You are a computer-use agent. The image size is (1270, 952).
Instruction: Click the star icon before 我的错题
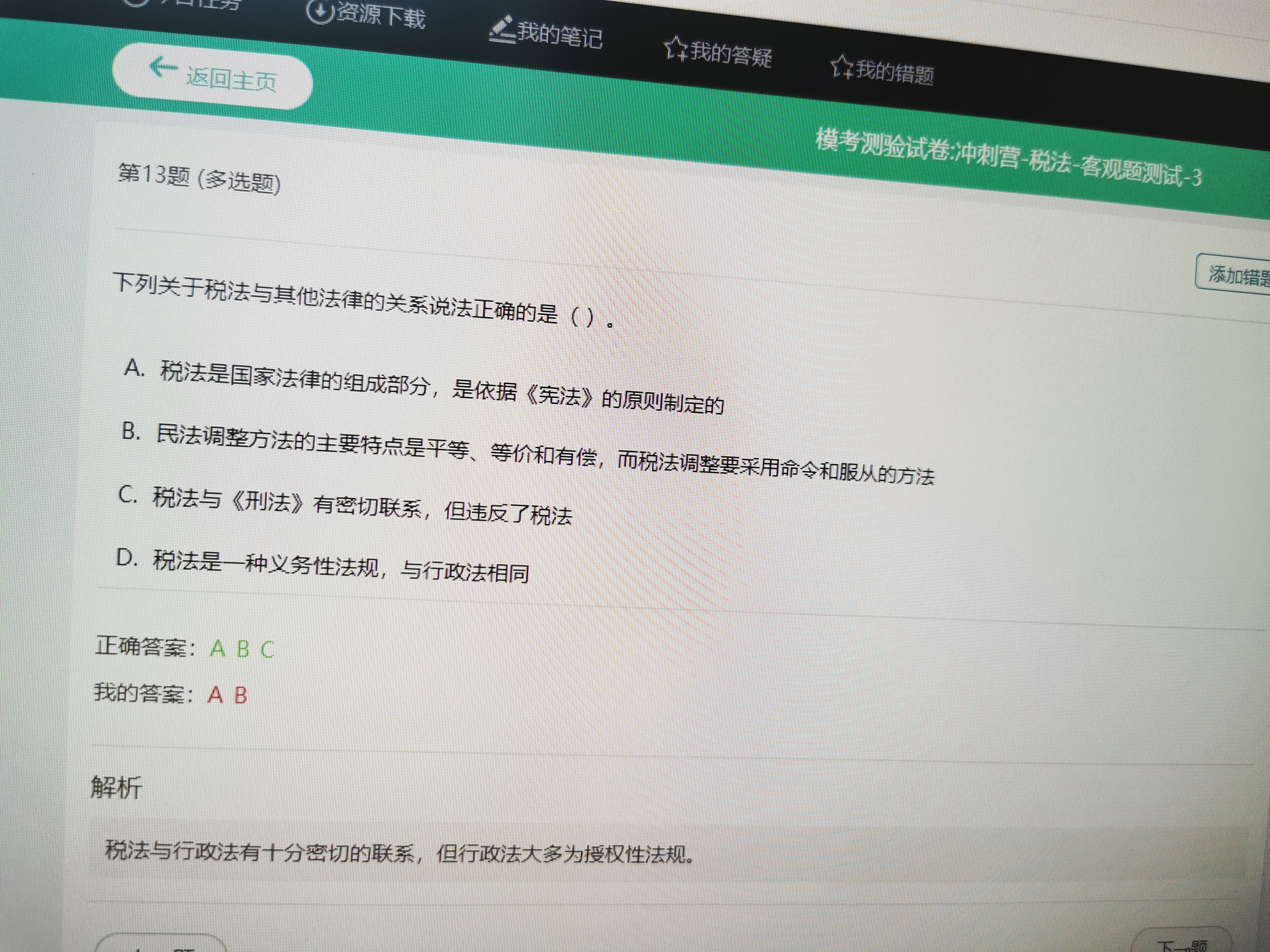pos(842,67)
